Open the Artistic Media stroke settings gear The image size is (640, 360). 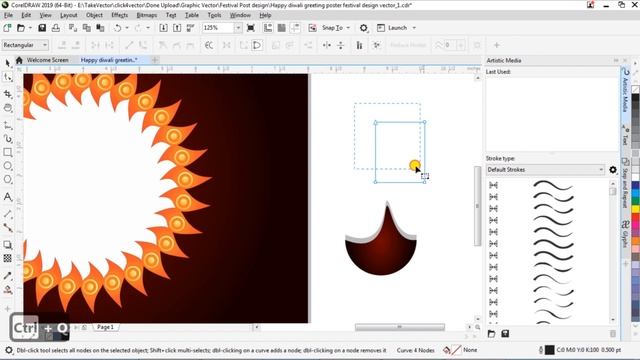[x=613, y=169]
